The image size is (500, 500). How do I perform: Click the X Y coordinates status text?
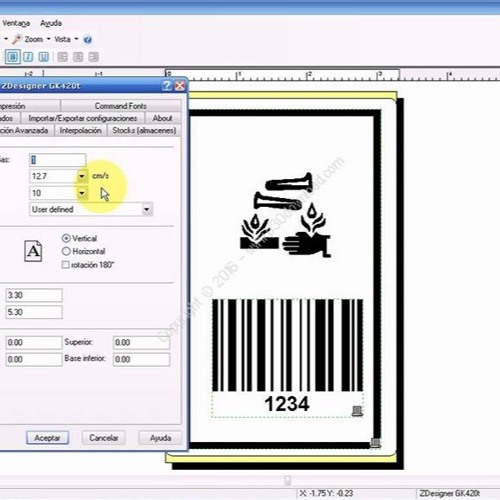coord(326,493)
